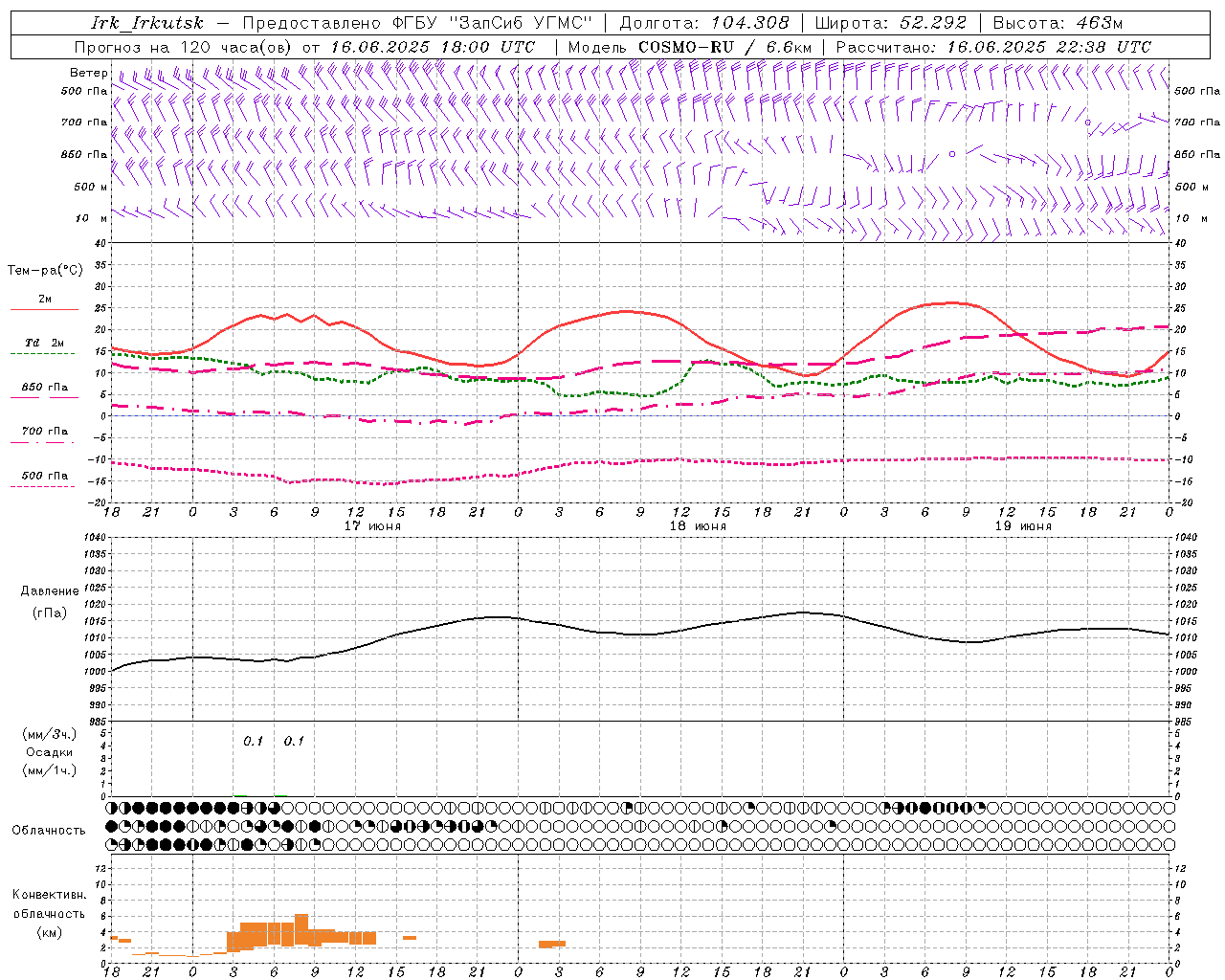Select the 'Высота: 463м' elevation text
The image size is (1225, 980).
[1058, 23]
